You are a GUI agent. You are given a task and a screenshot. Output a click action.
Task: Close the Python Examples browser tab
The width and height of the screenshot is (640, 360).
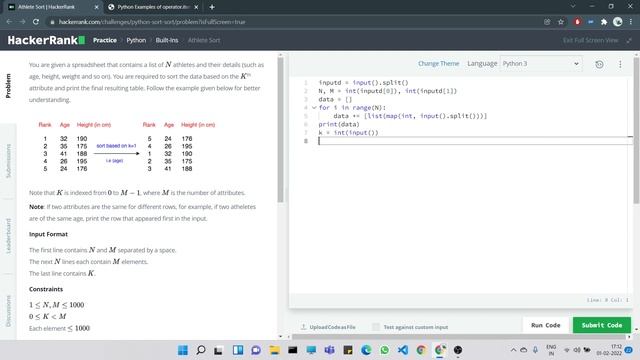196,7
